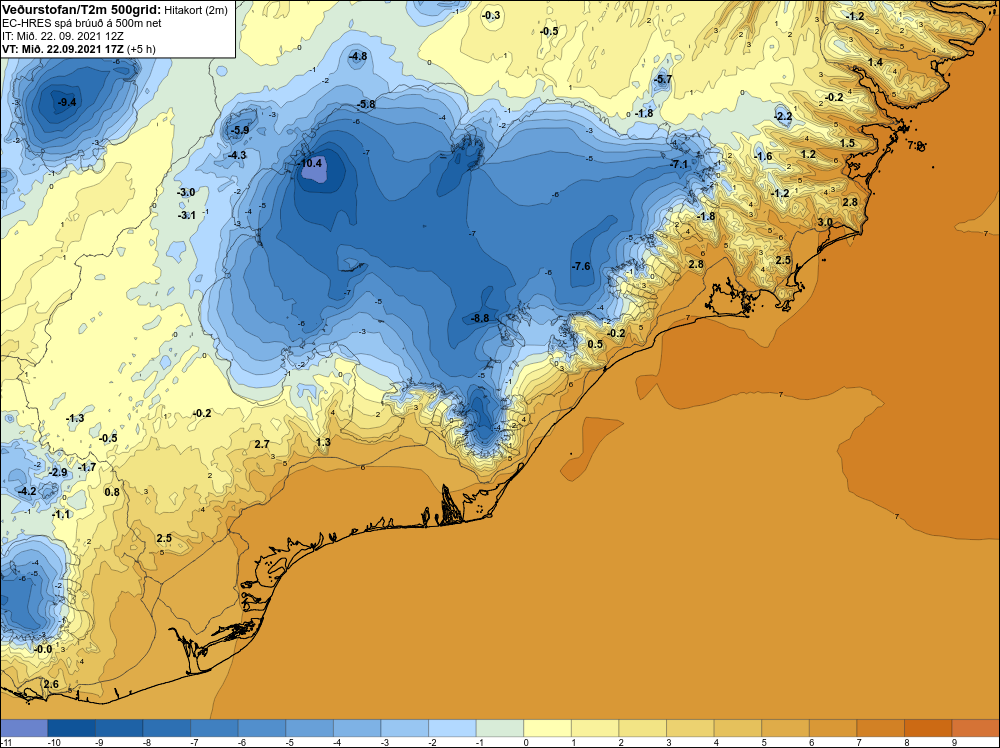Click the 2.7 temperature value on the map
The width and height of the screenshot is (1000, 748).
point(261,444)
